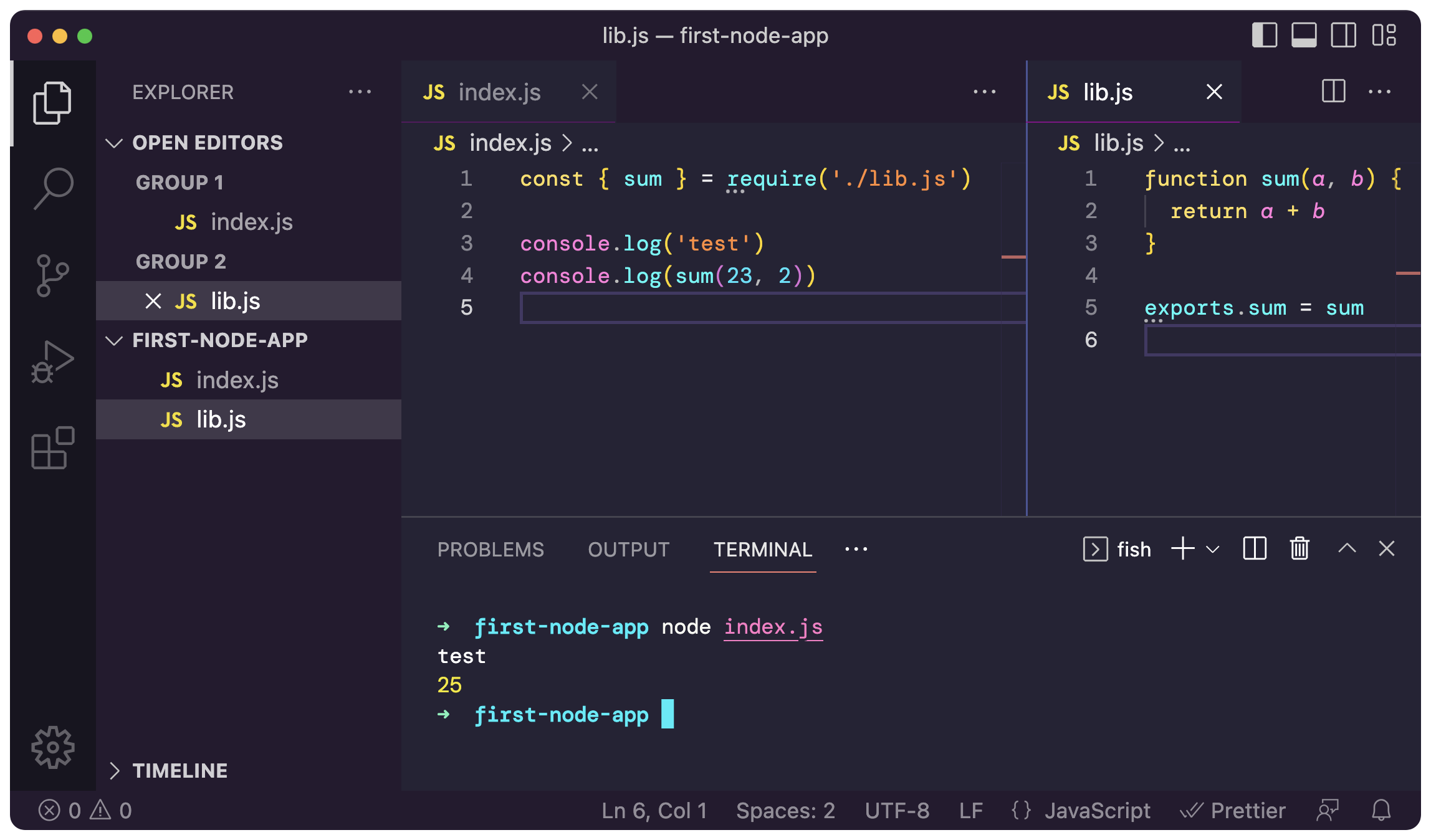Screen dimensions: 1431x840
Task: Click Spaces: 2 indentation setting
Action: [x=785, y=810]
